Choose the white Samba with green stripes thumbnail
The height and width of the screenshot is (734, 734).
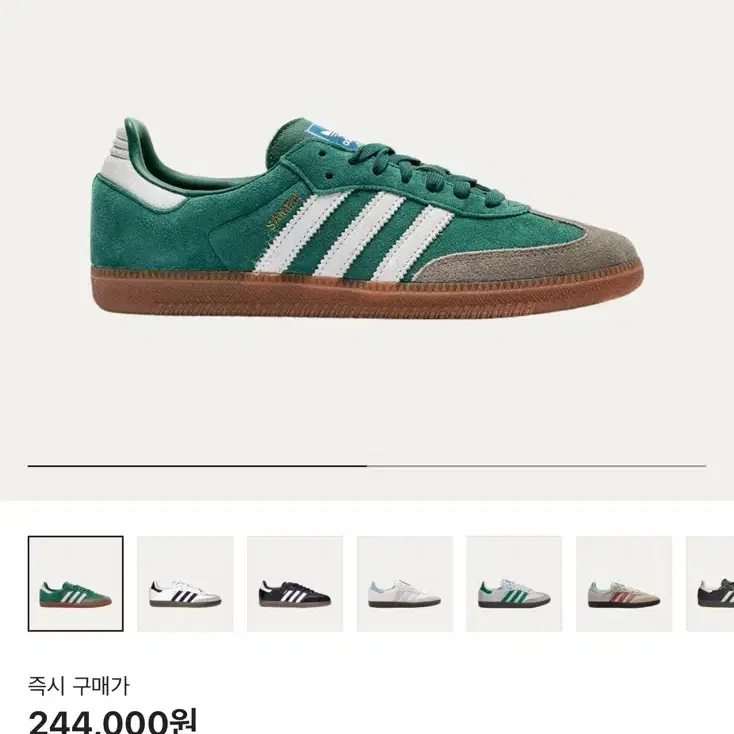pos(514,584)
